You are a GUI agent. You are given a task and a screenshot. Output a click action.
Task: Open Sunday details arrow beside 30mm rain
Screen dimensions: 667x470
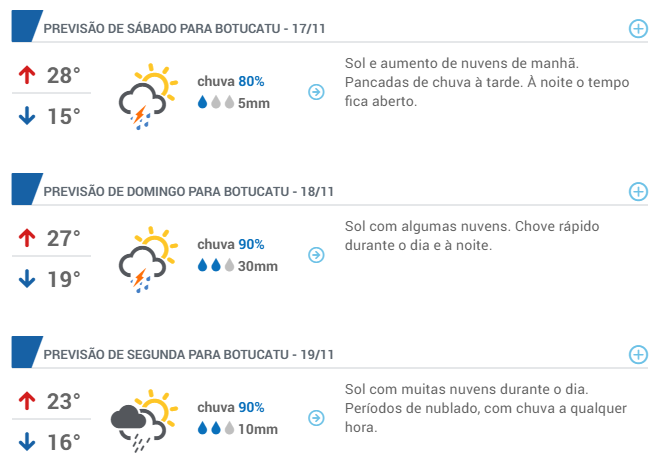click(x=316, y=255)
